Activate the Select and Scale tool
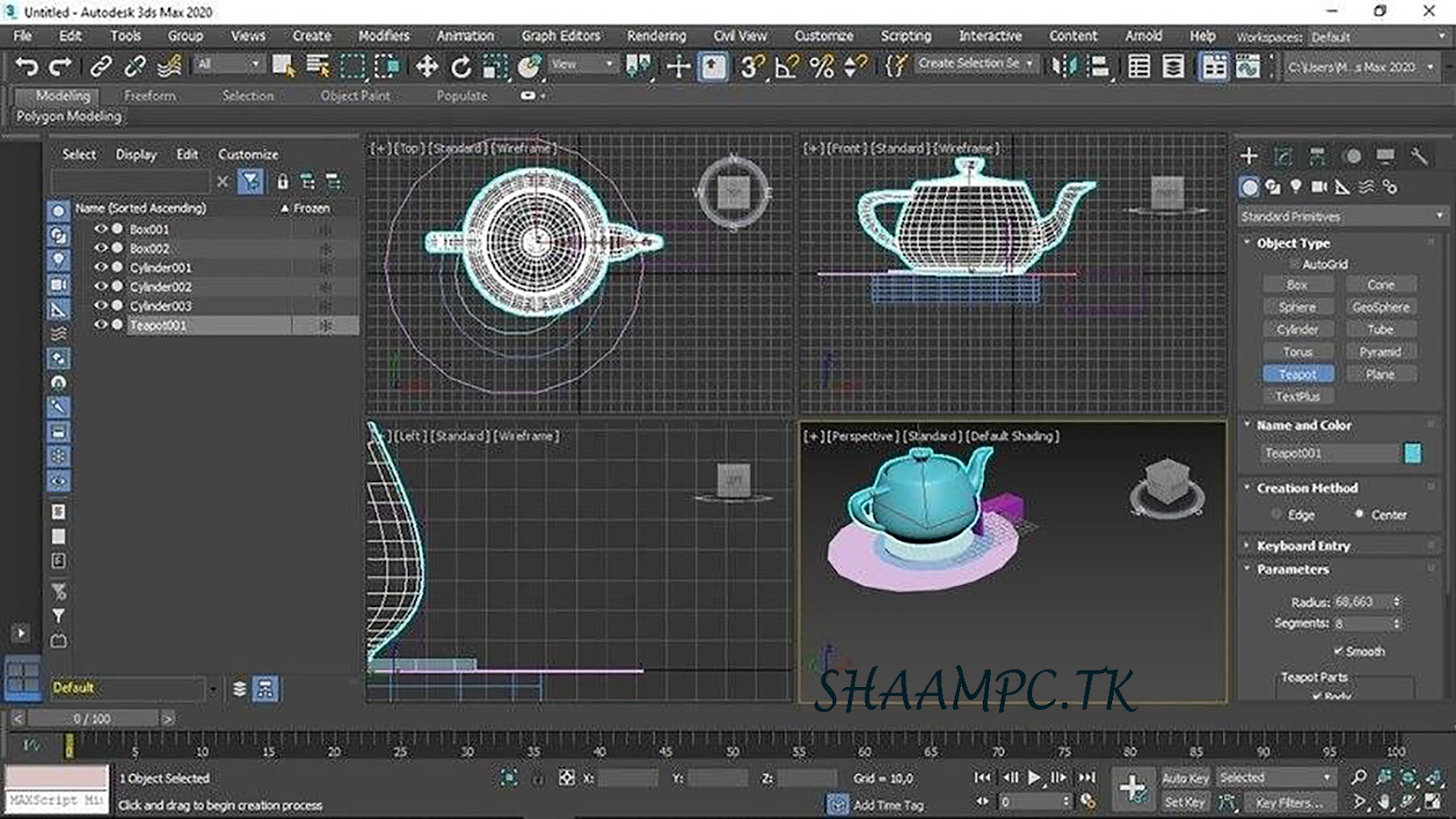 tap(495, 66)
